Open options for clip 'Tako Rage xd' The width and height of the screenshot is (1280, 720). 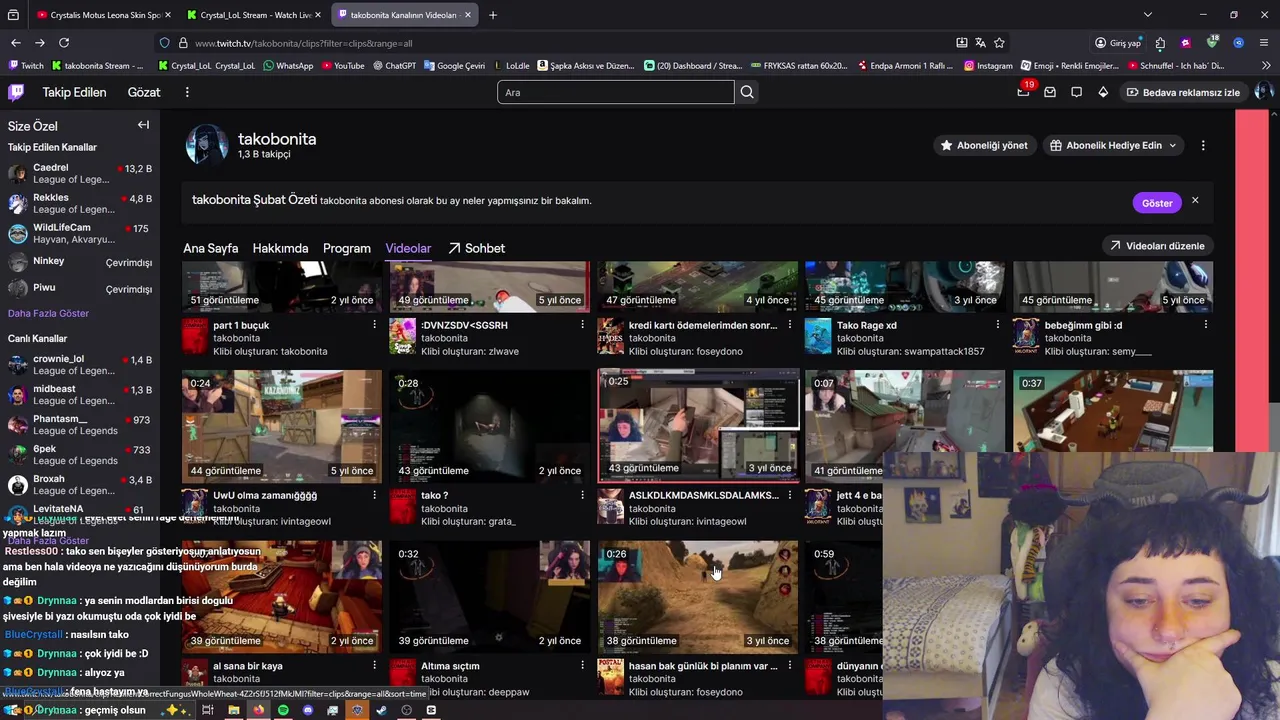(997, 325)
